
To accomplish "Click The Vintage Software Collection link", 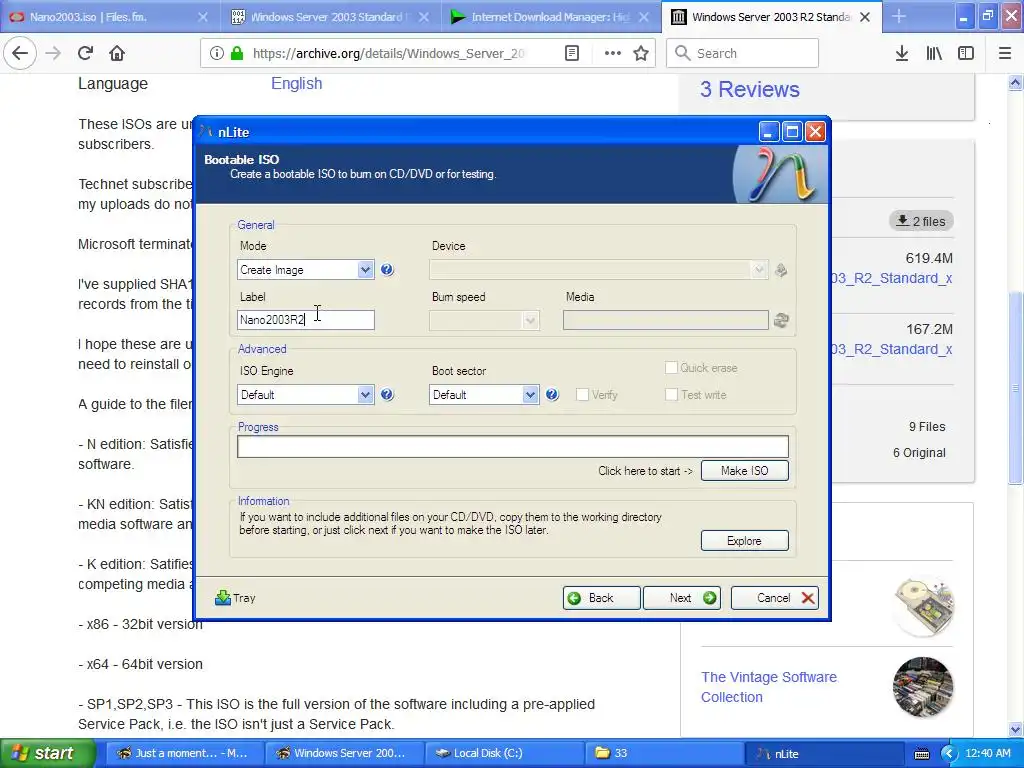I will pos(769,687).
